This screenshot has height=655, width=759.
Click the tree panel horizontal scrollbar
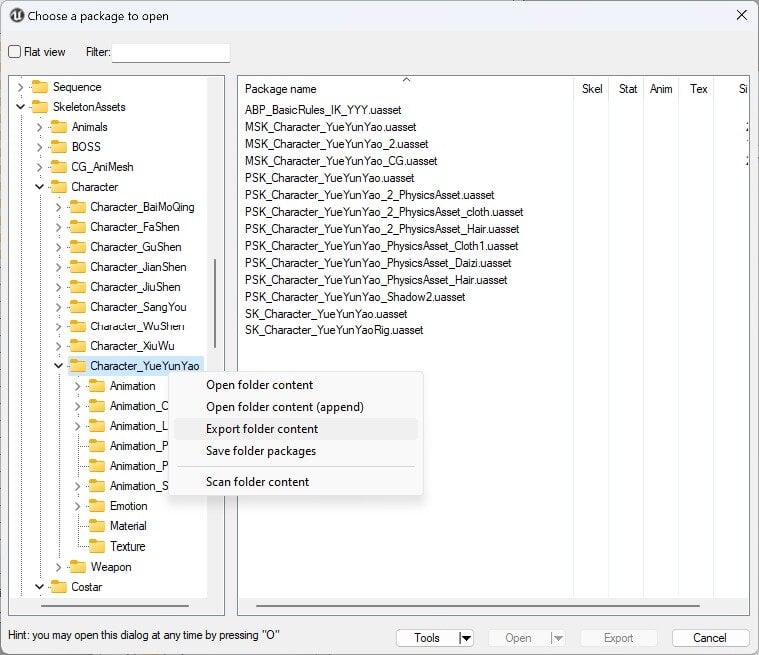point(115,606)
